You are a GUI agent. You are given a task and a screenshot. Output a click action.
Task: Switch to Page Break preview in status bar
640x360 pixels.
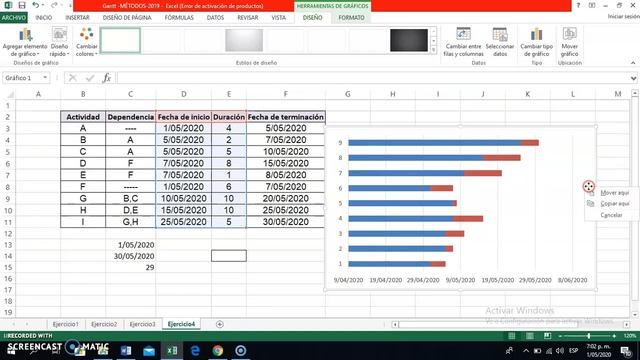tap(547, 336)
